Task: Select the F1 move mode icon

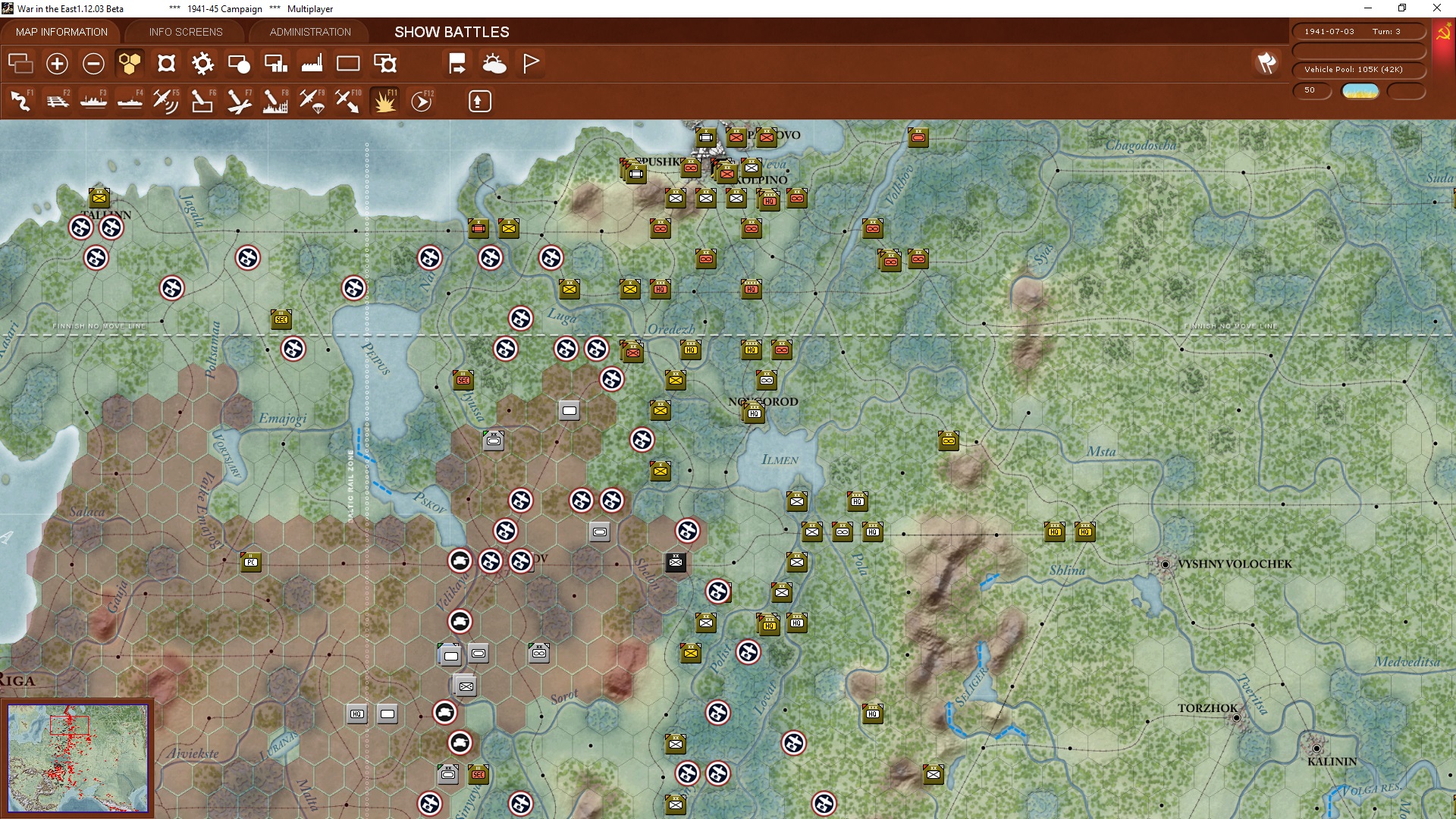Action: click(x=20, y=101)
